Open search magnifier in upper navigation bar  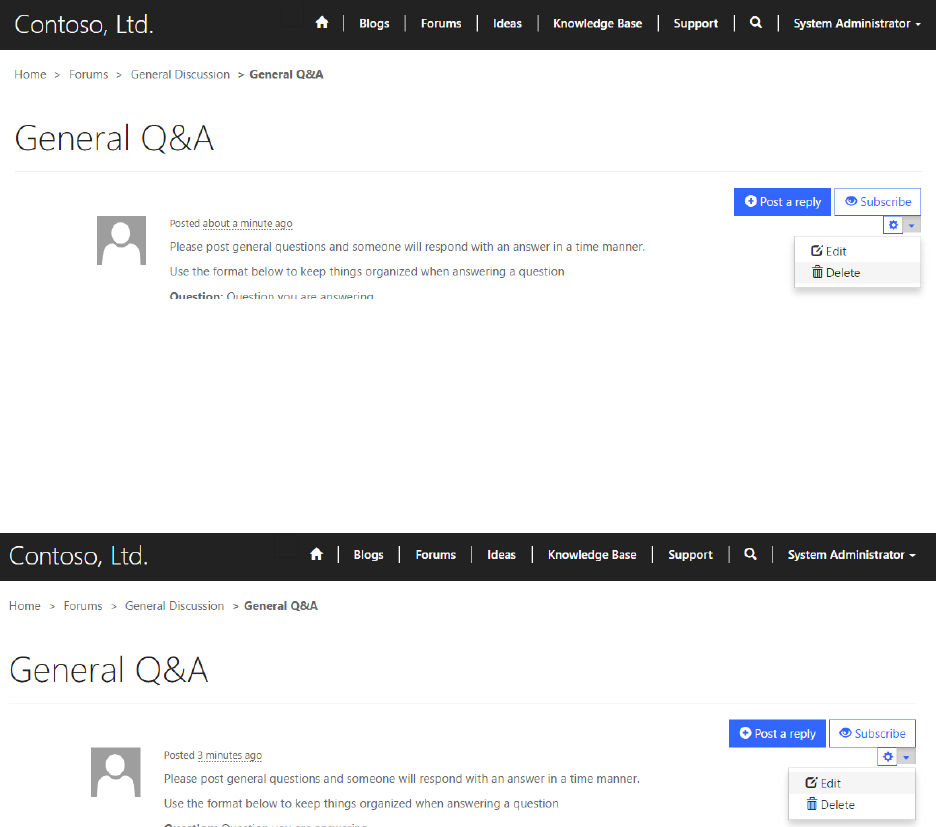click(756, 23)
